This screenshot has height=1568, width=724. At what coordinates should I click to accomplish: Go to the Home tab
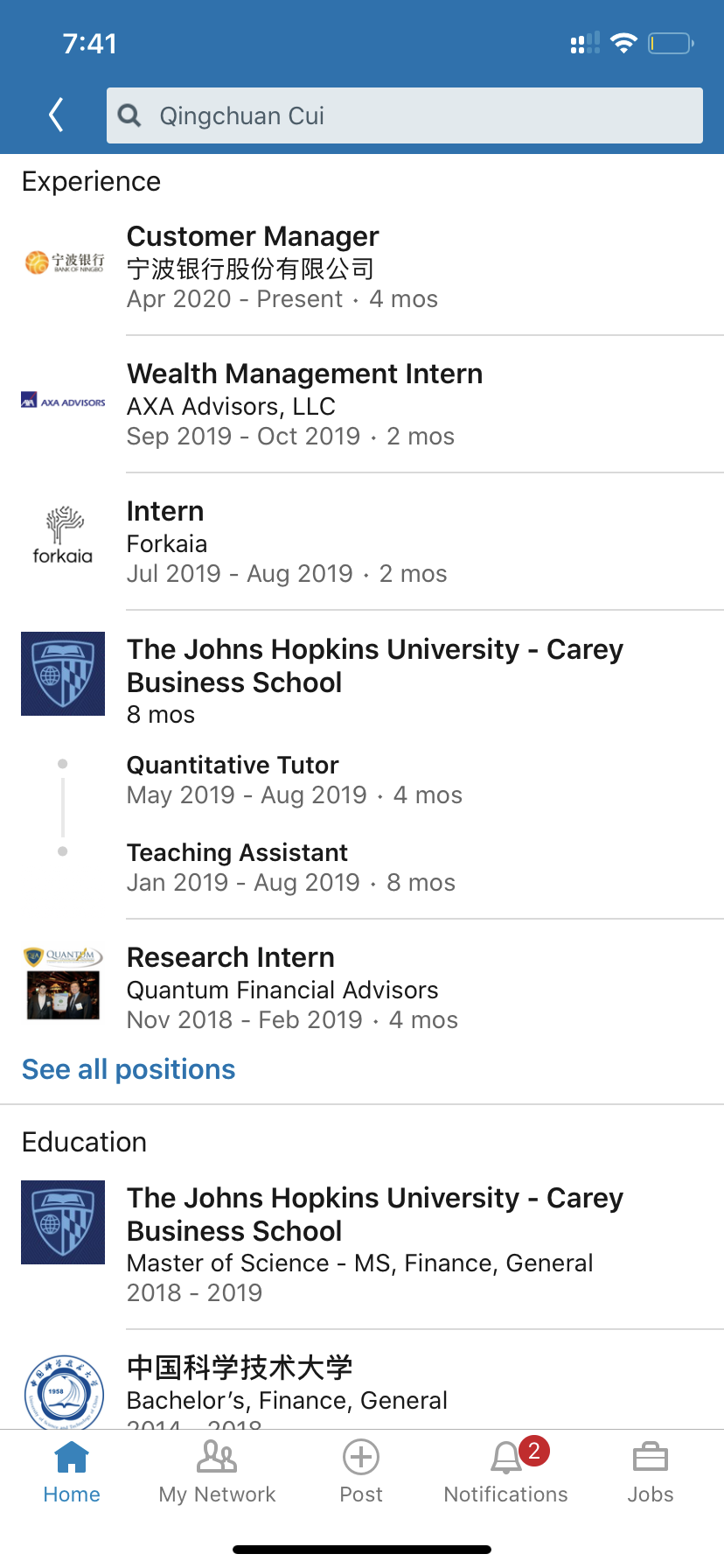click(72, 1472)
